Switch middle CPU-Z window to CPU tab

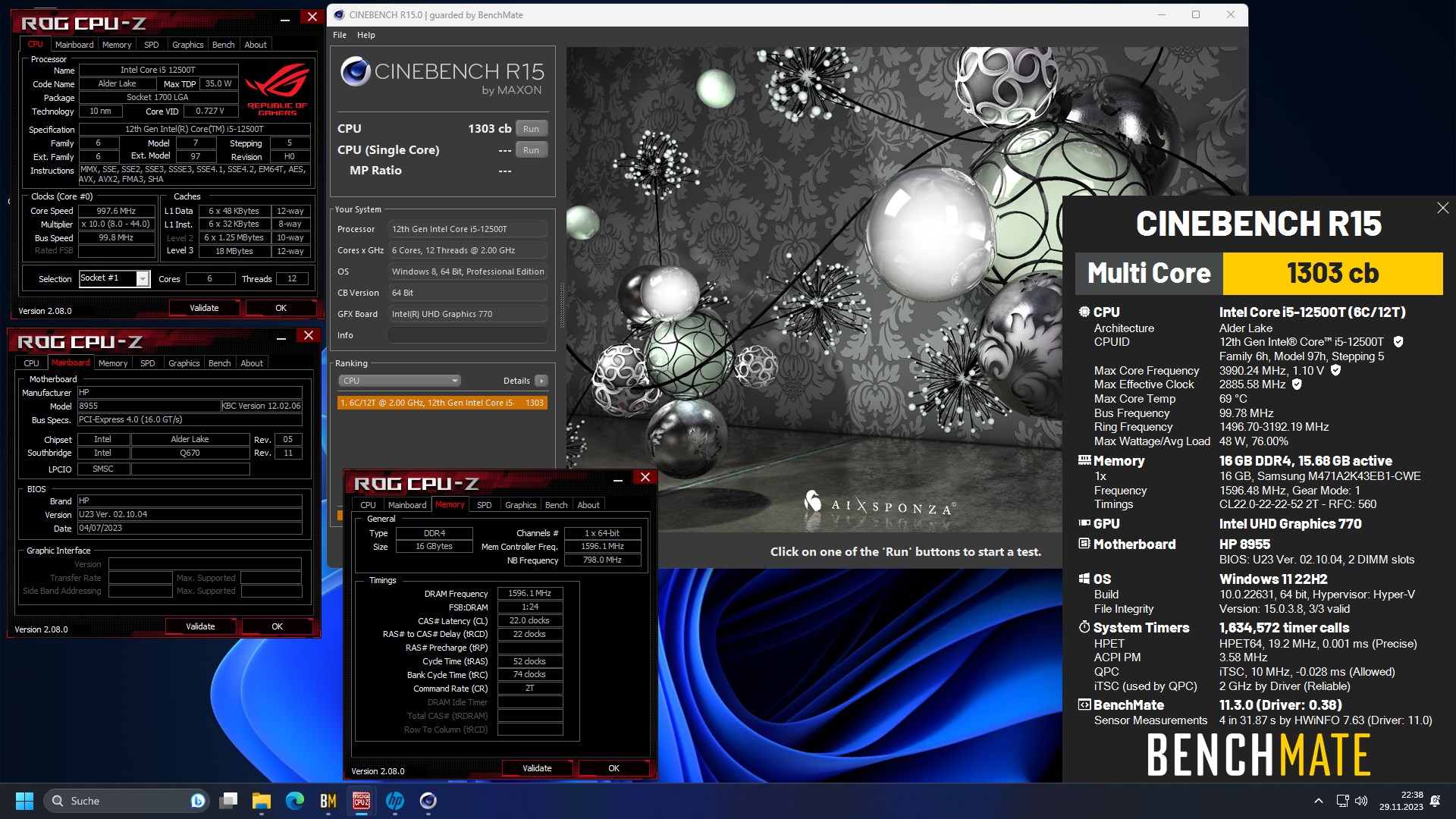(31, 363)
